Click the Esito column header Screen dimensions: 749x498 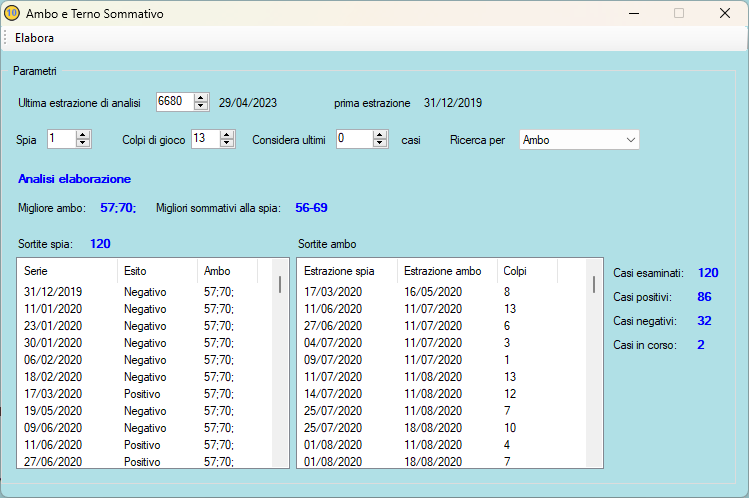pyautogui.click(x=157, y=271)
